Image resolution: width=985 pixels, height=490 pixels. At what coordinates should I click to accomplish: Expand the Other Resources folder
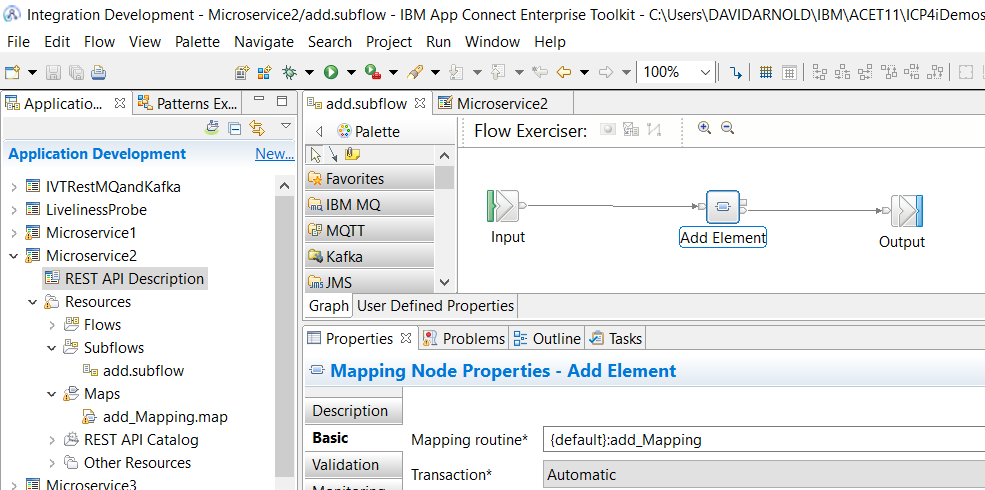52,464
